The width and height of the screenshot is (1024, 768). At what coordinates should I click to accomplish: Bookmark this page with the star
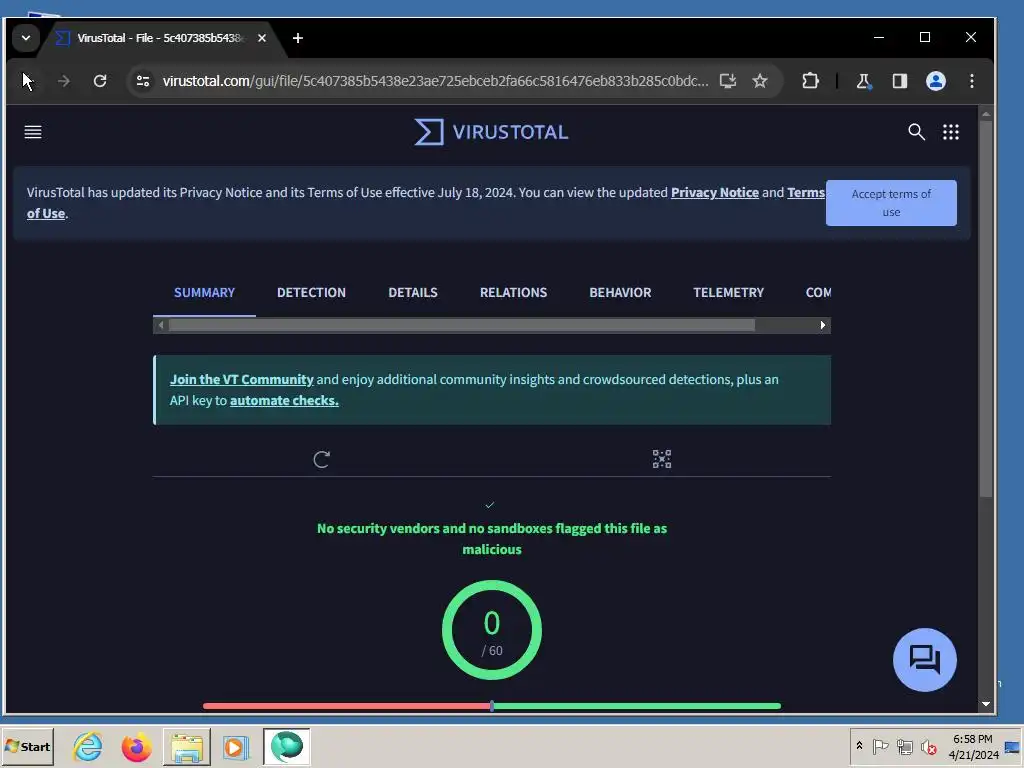[x=760, y=81]
